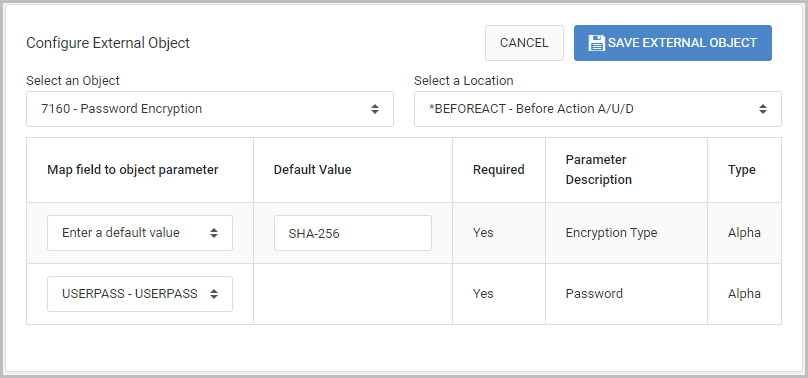Open the Select a Location dropdown

pos(598,109)
